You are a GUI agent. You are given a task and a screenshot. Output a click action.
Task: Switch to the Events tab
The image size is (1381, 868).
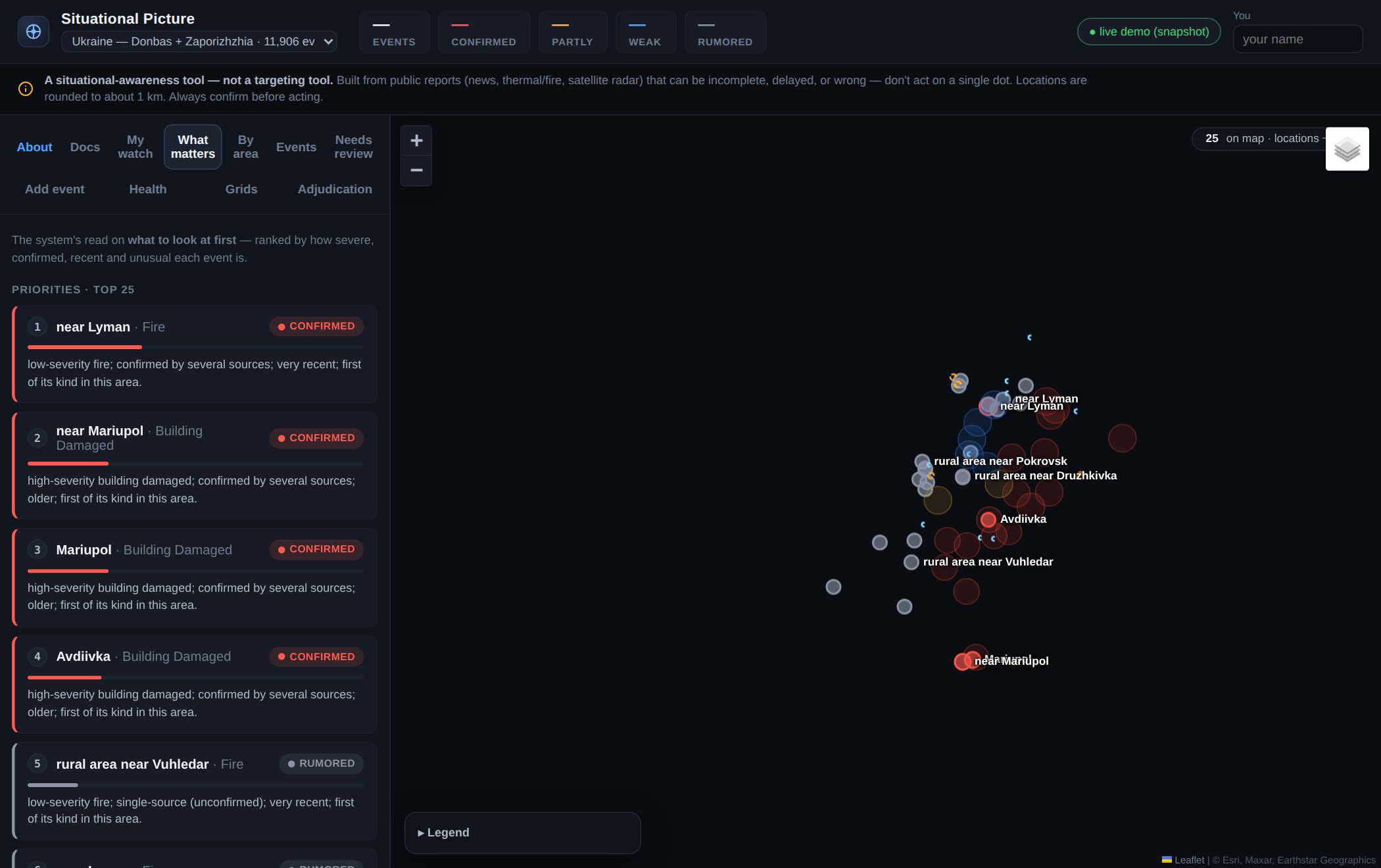coord(296,147)
